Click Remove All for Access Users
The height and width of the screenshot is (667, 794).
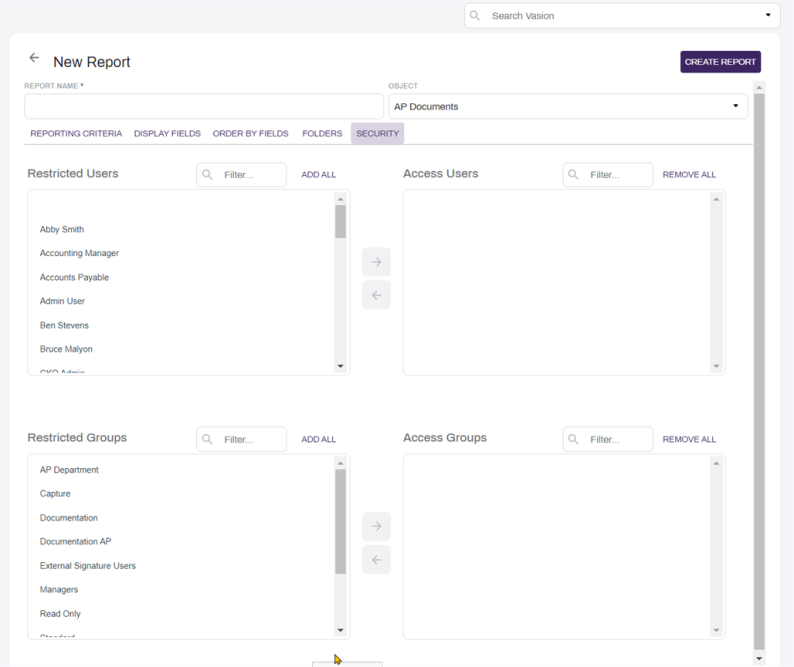click(689, 175)
